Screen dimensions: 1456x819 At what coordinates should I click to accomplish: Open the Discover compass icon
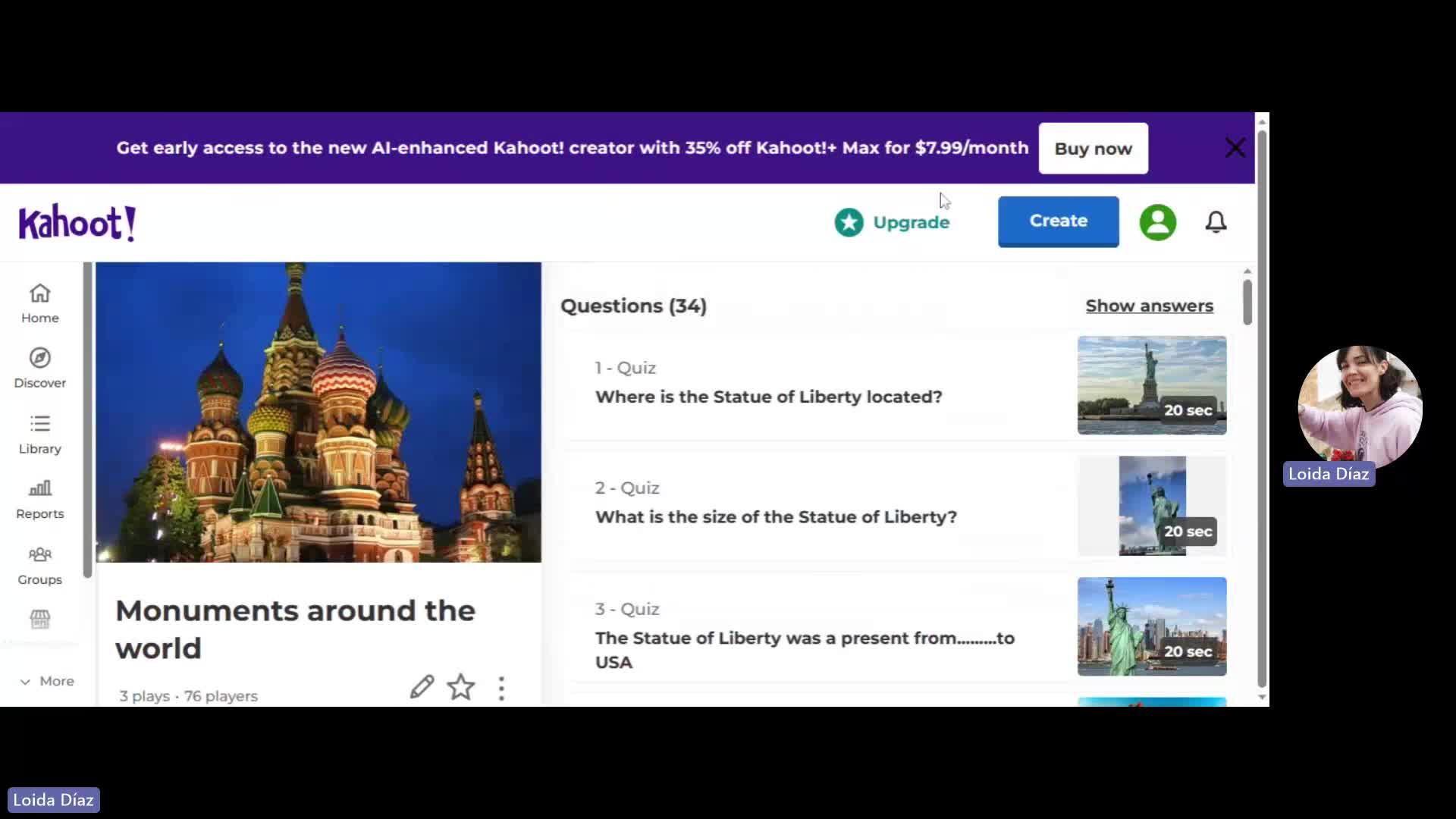click(x=40, y=368)
